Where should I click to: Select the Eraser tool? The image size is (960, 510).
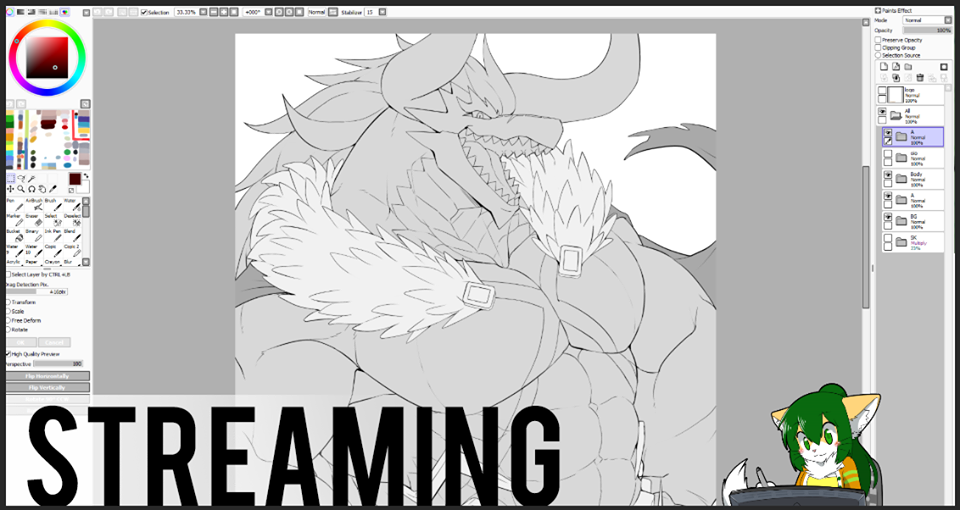(x=34, y=220)
